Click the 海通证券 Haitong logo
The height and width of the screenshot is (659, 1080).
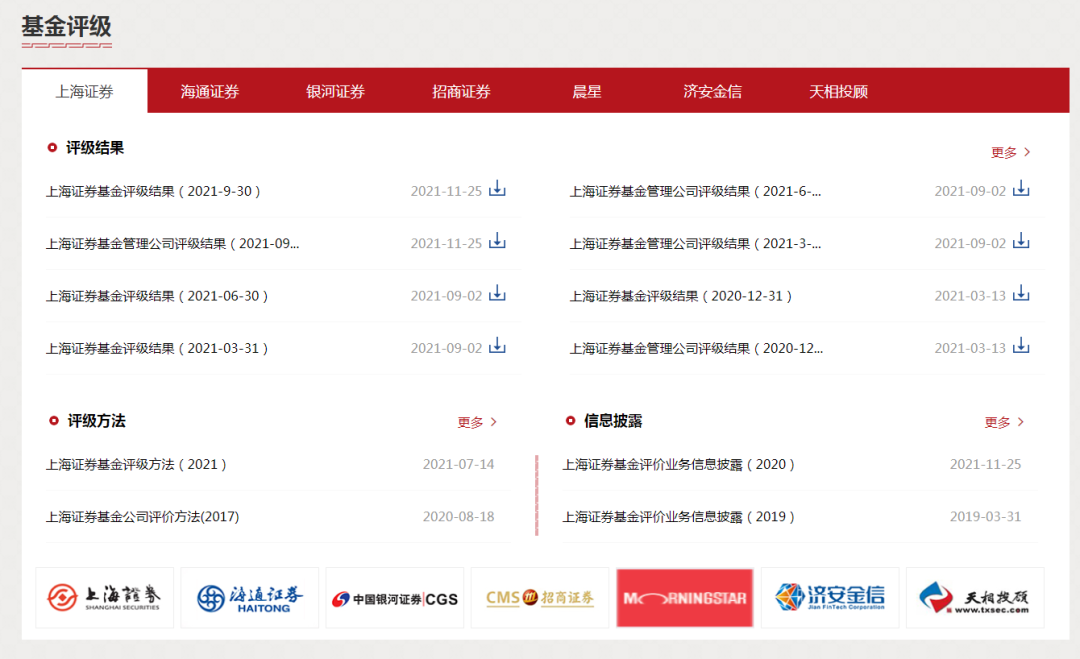[x=249, y=598]
